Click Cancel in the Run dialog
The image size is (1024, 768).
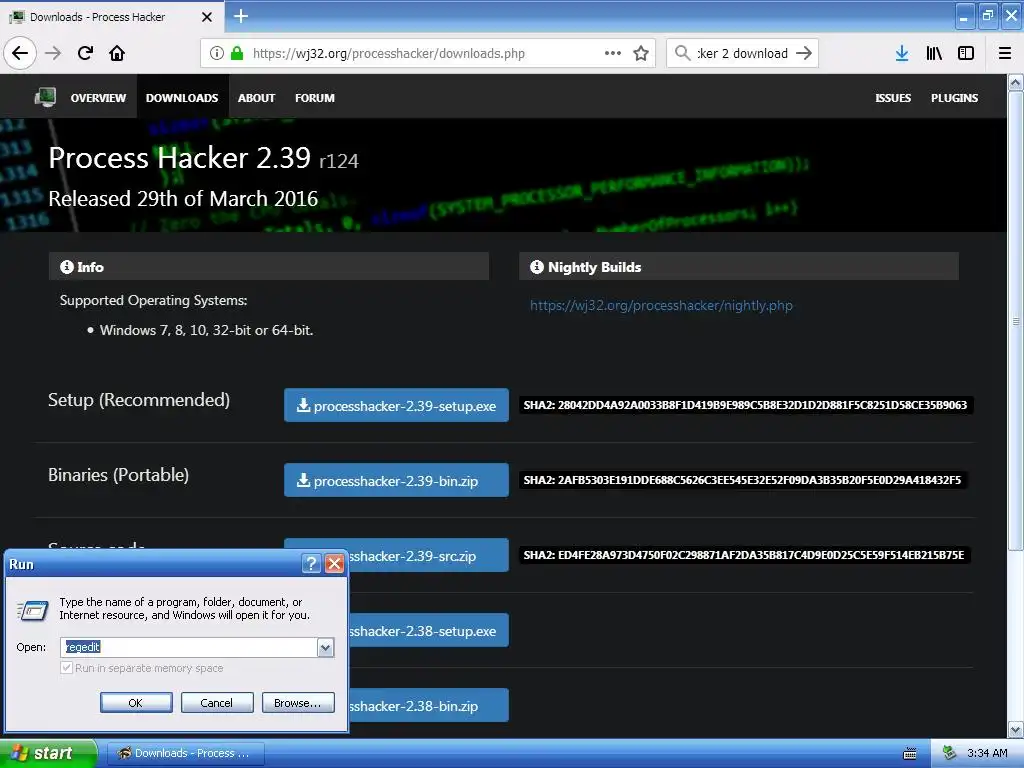[x=217, y=703]
